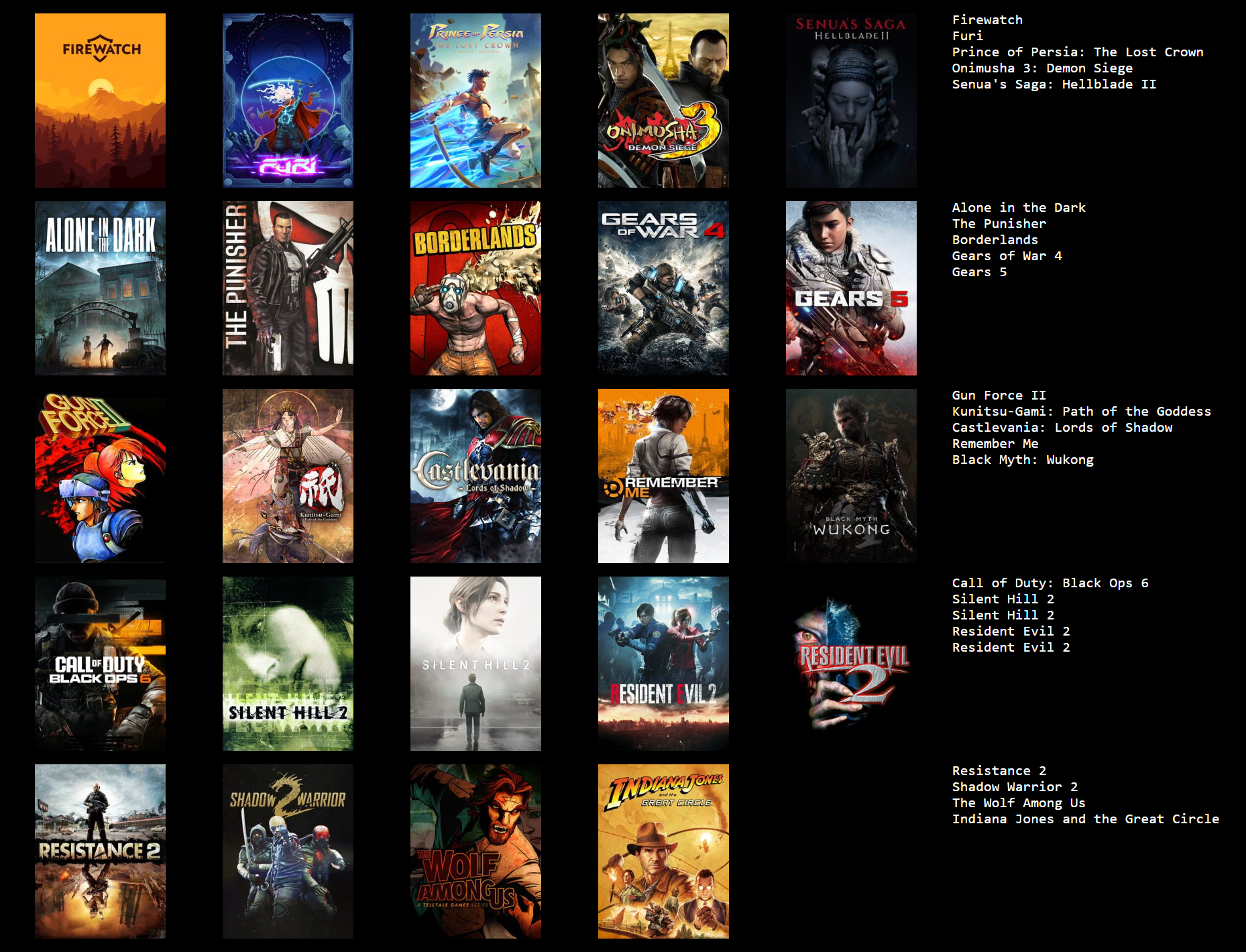Choose The Wolf Among Us cover
This screenshot has width=1246, height=952.
pos(475,851)
